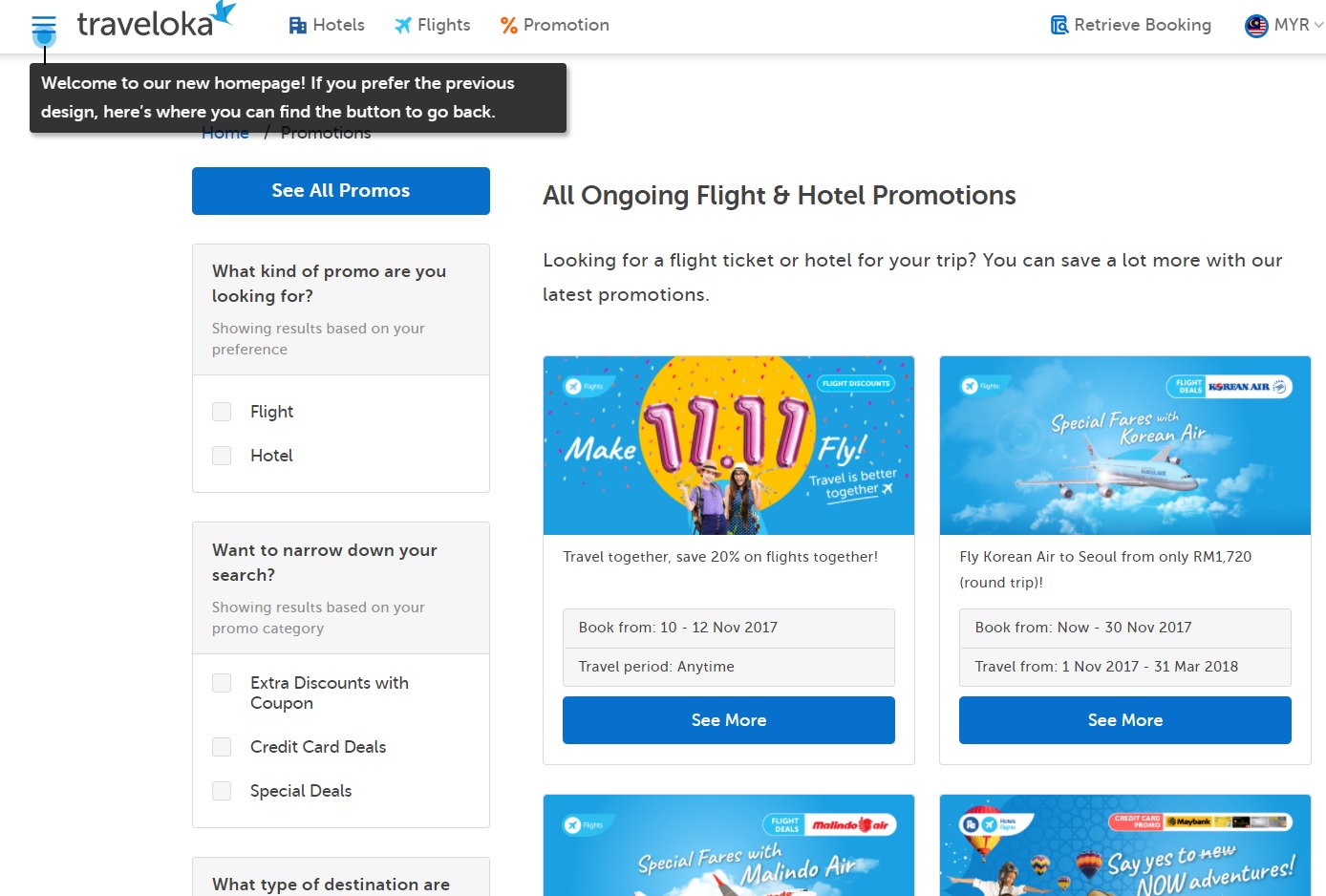Check the Flight promo filter

tap(222, 412)
